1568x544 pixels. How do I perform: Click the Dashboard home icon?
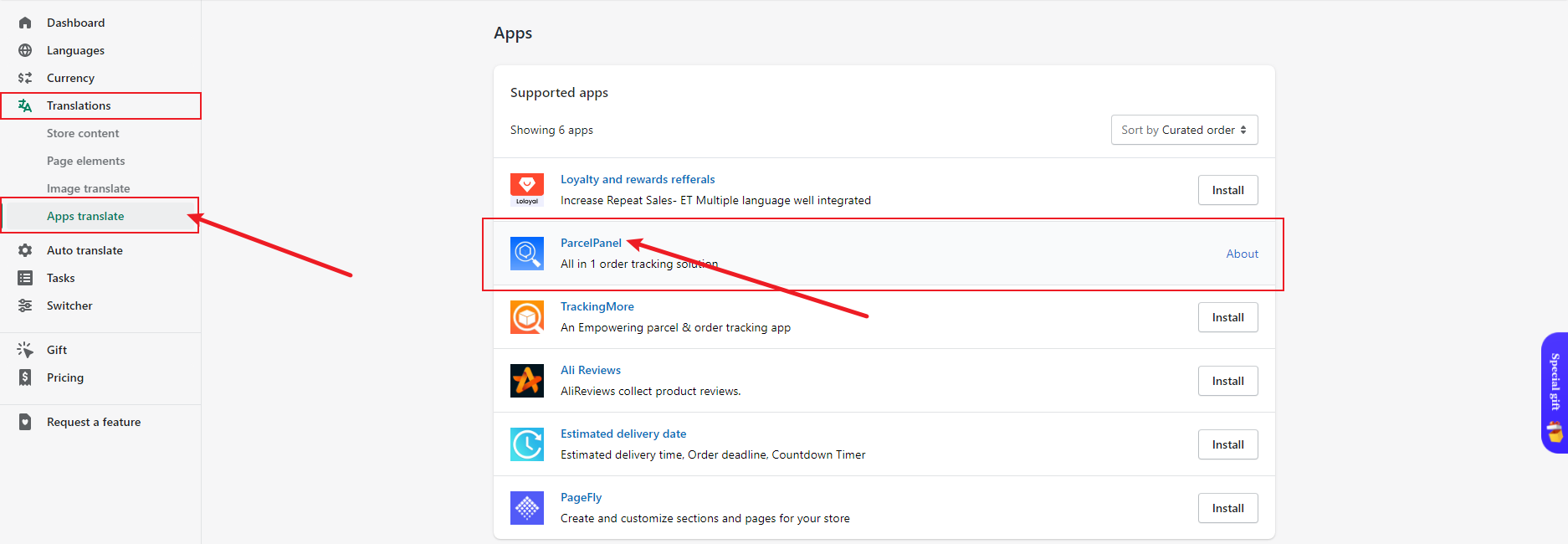pos(25,23)
